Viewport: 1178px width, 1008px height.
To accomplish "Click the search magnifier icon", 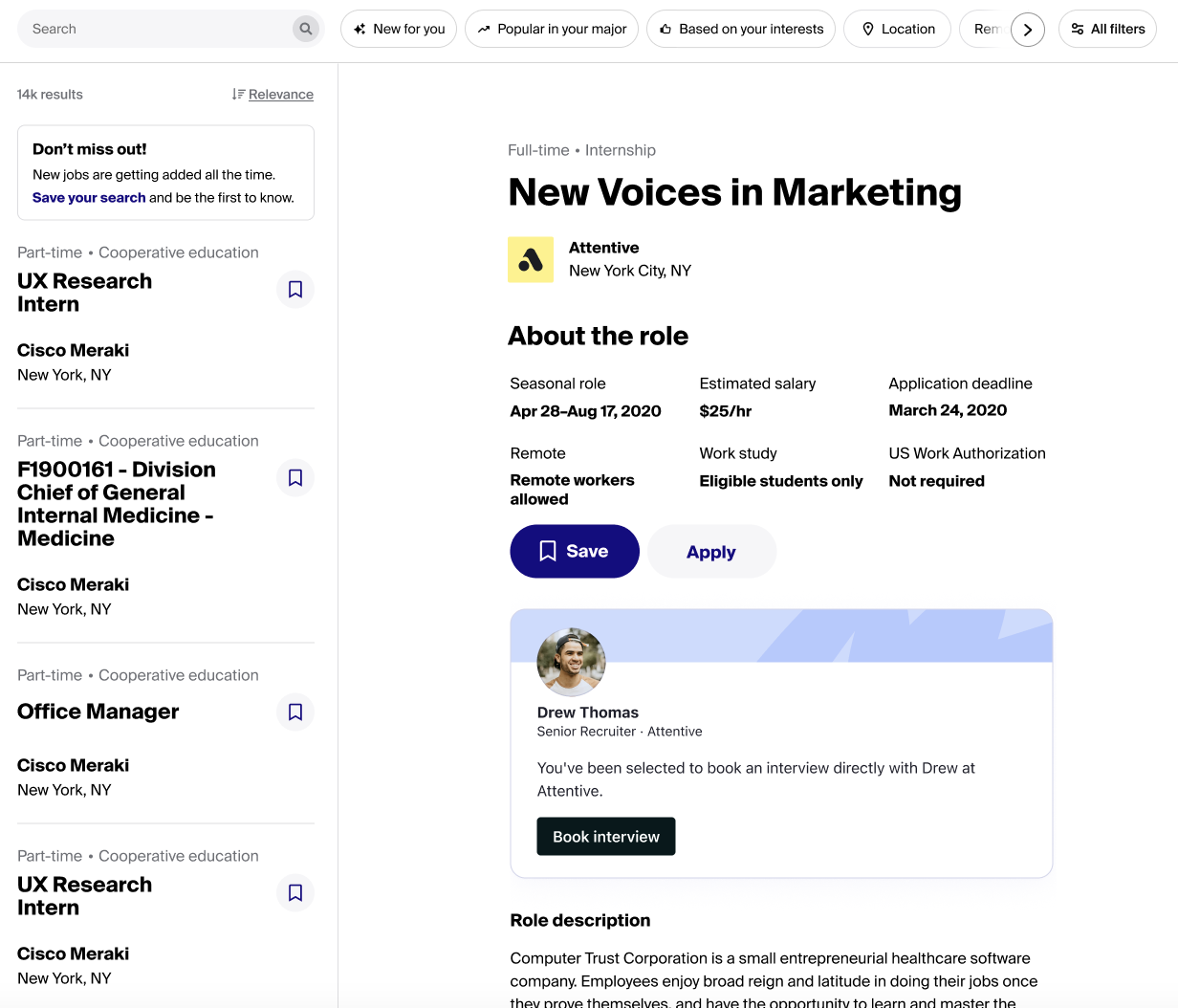I will coord(305,29).
